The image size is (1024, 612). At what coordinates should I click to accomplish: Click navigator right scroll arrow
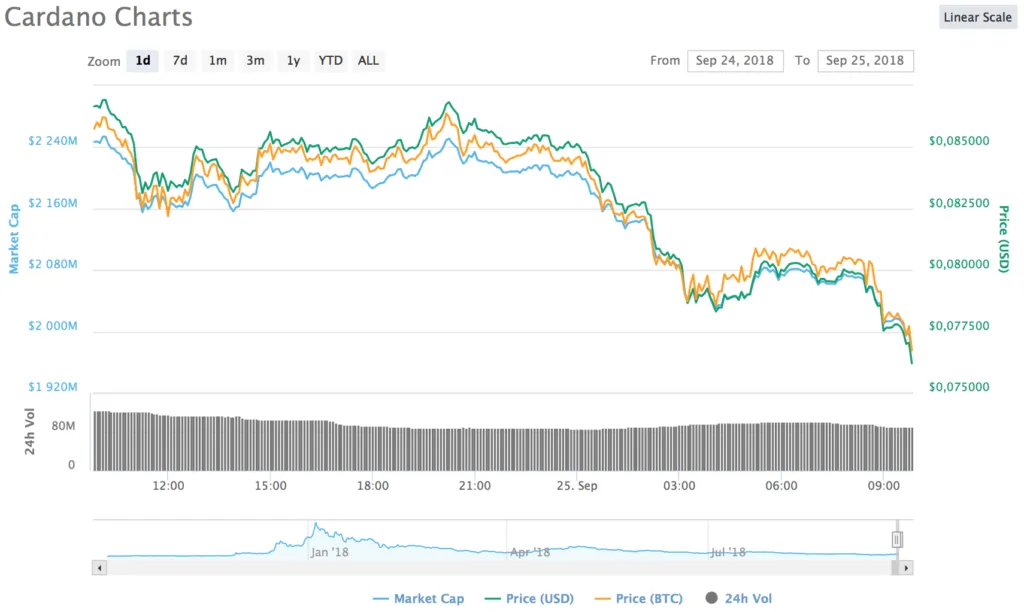(906, 568)
